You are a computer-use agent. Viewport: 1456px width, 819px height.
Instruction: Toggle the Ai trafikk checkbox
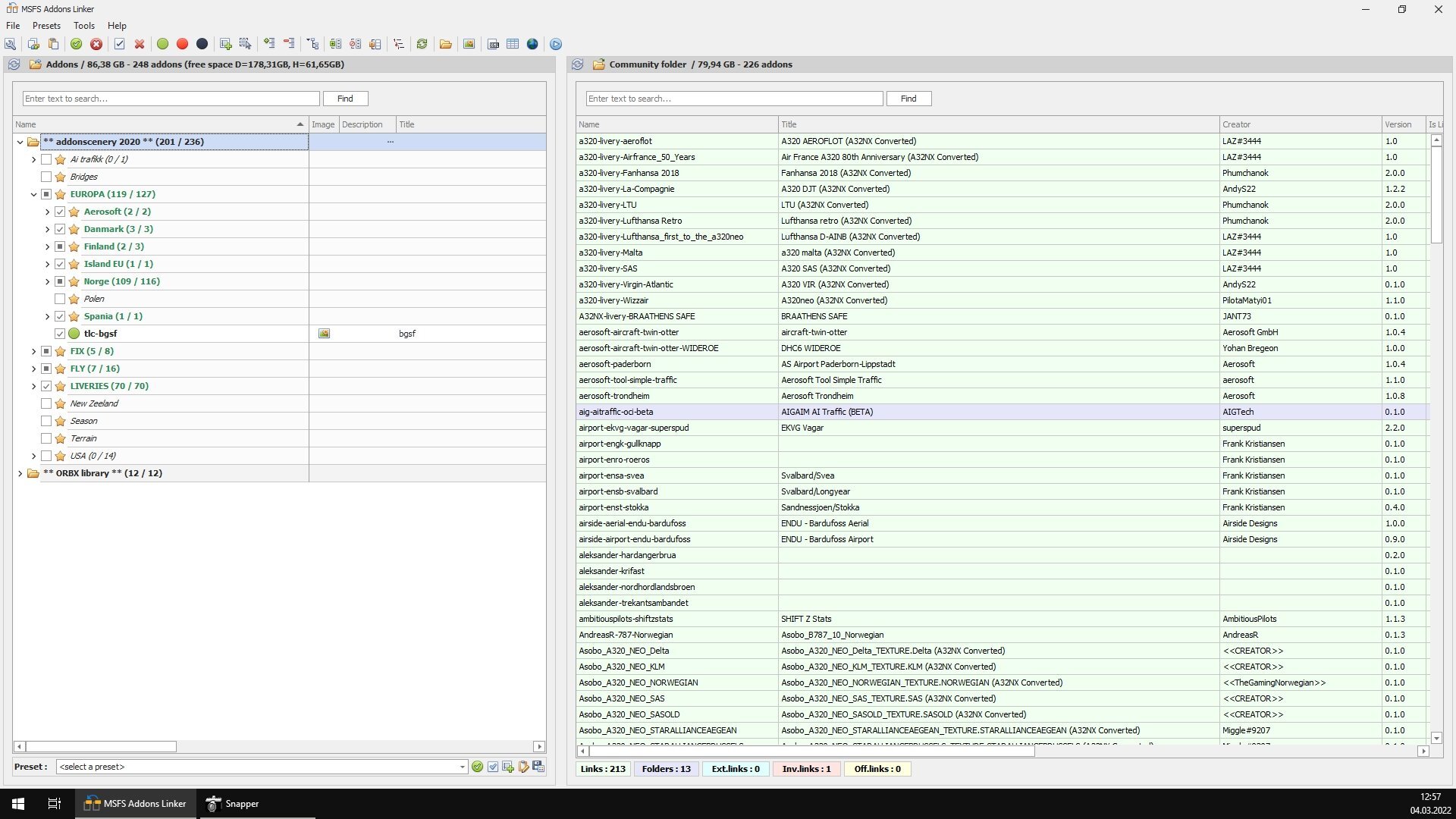pos(46,159)
